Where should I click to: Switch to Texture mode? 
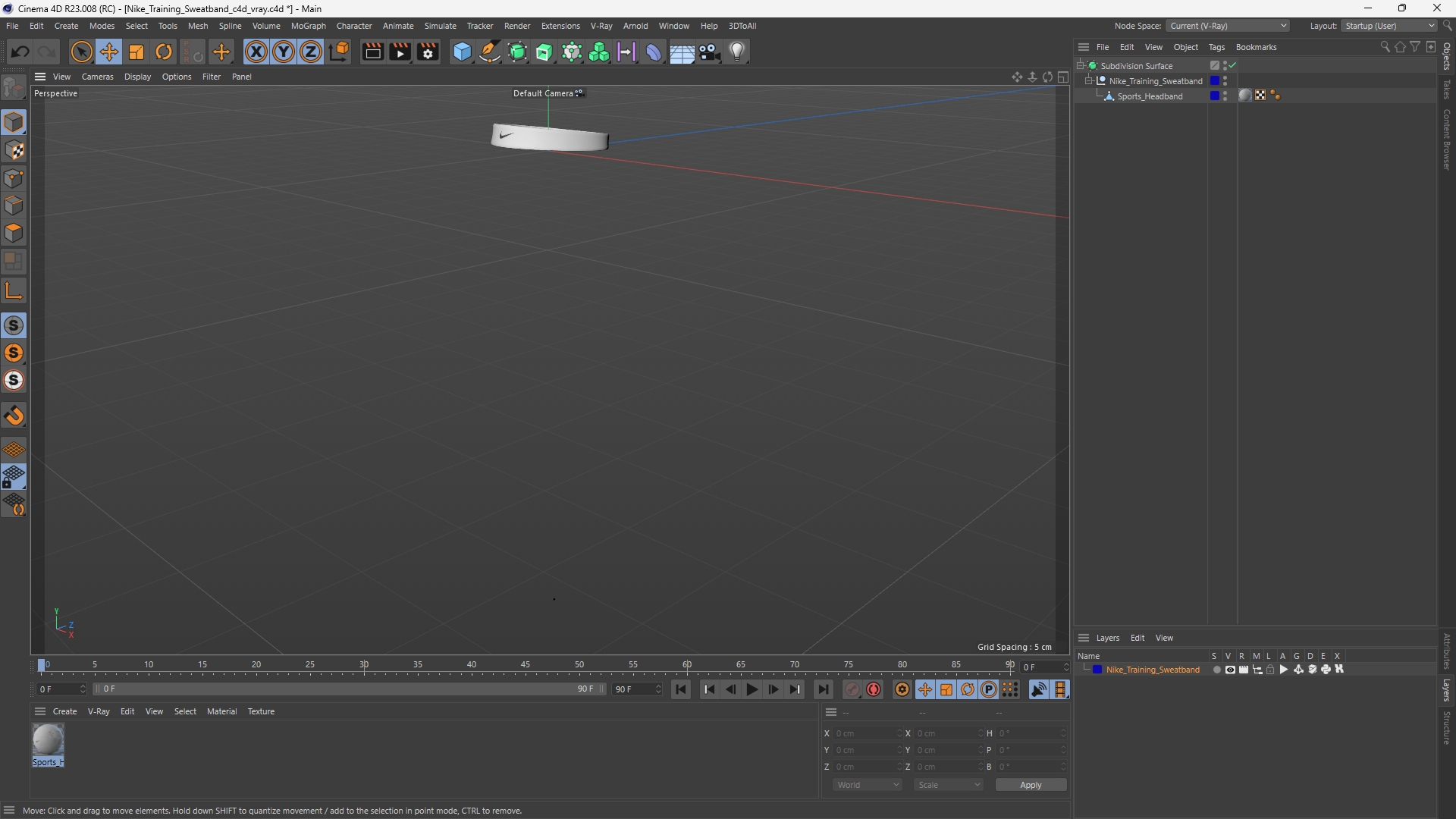(14, 150)
